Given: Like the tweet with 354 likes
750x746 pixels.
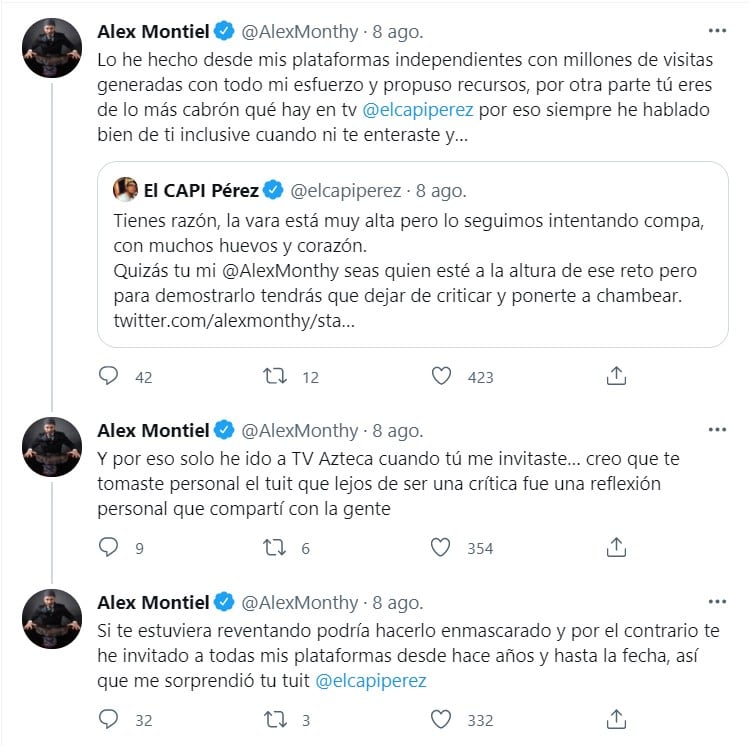Looking at the screenshot, I should [x=441, y=547].
